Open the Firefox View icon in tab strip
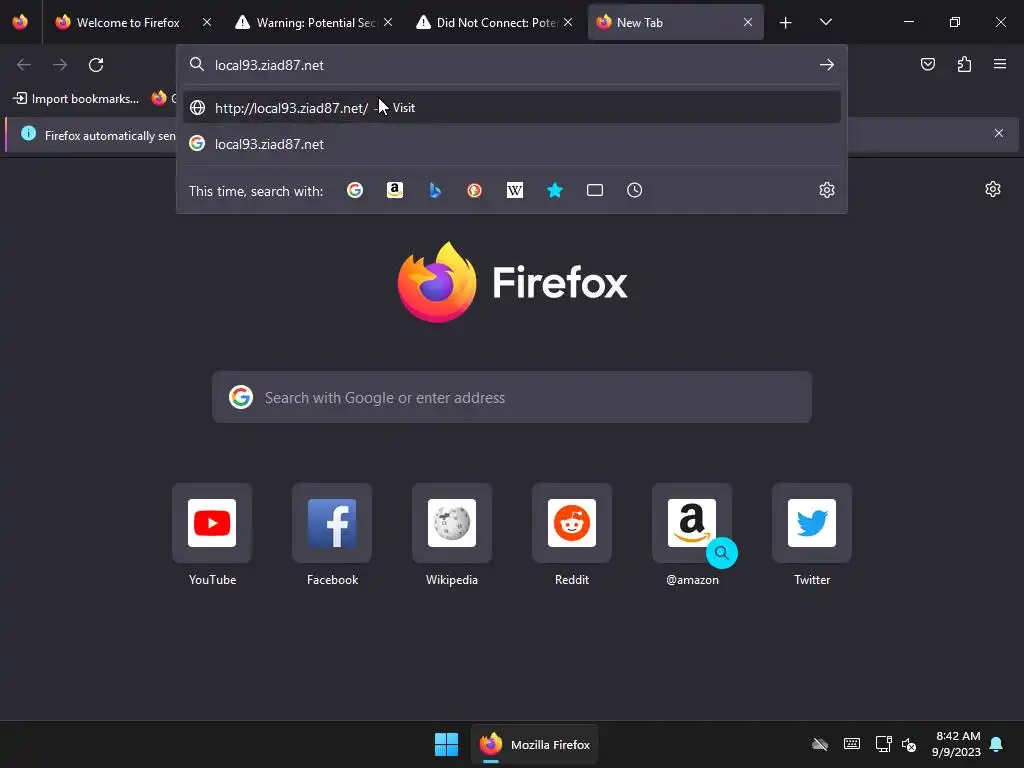 (20, 22)
